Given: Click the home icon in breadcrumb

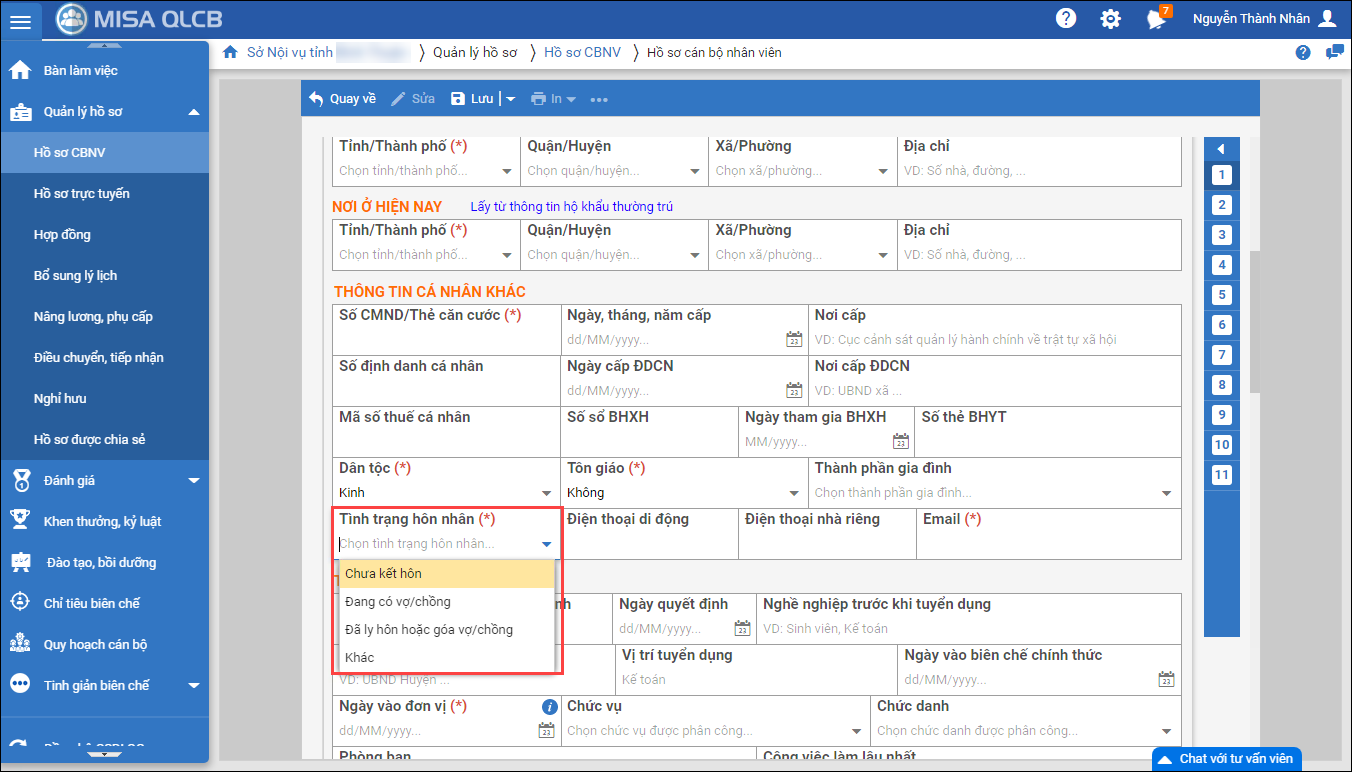Looking at the screenshot, I should (230, 52).
